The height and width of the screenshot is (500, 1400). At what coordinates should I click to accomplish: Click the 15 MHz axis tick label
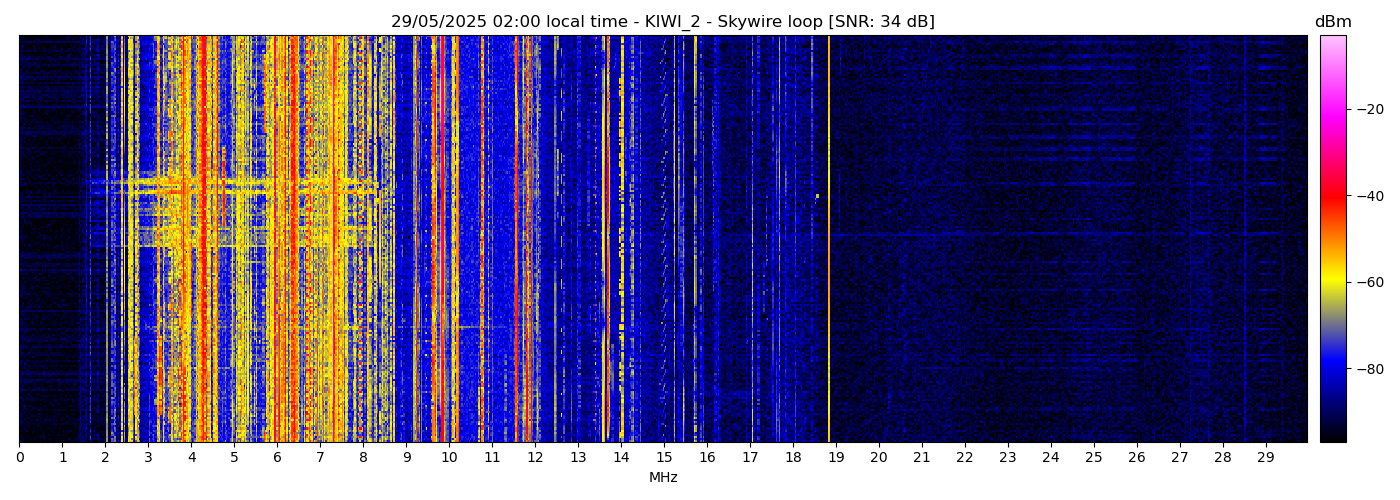(664, 457)
